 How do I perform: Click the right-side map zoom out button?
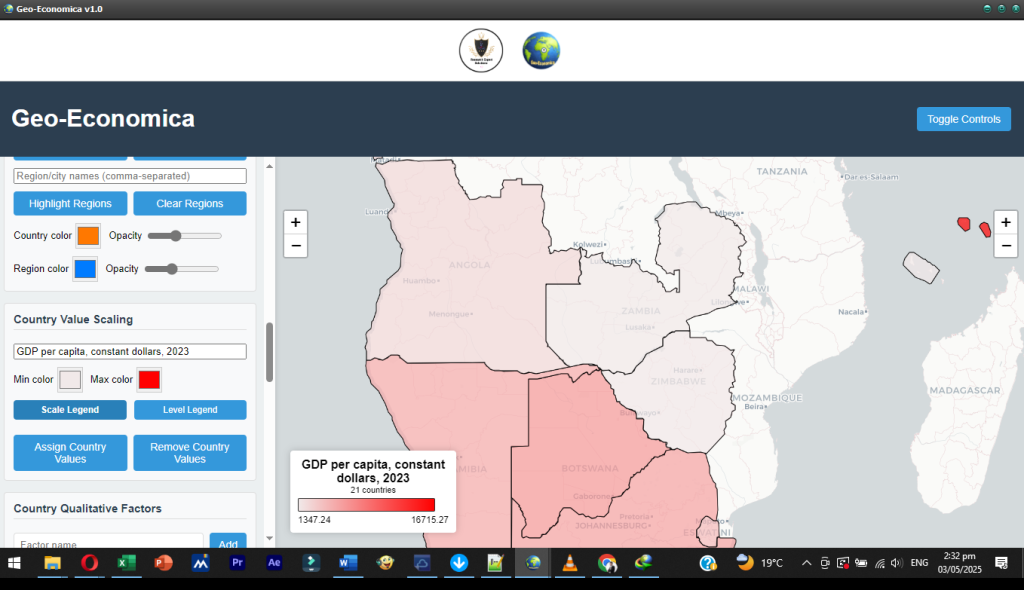click(x=1006, y=246)
